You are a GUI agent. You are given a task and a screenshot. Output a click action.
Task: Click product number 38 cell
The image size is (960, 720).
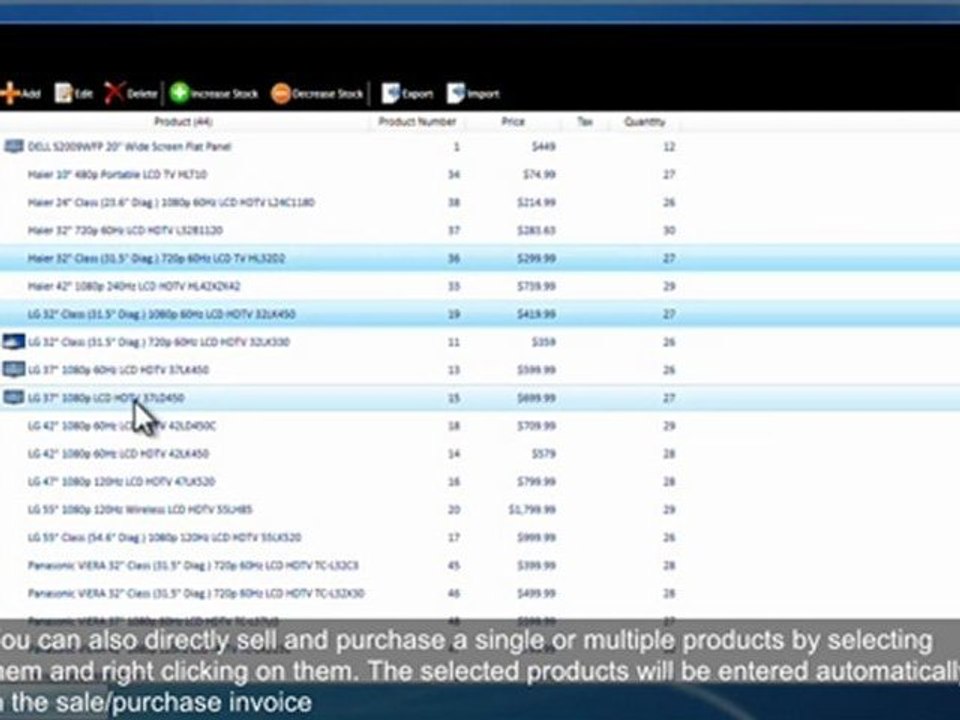pos(454,203)
